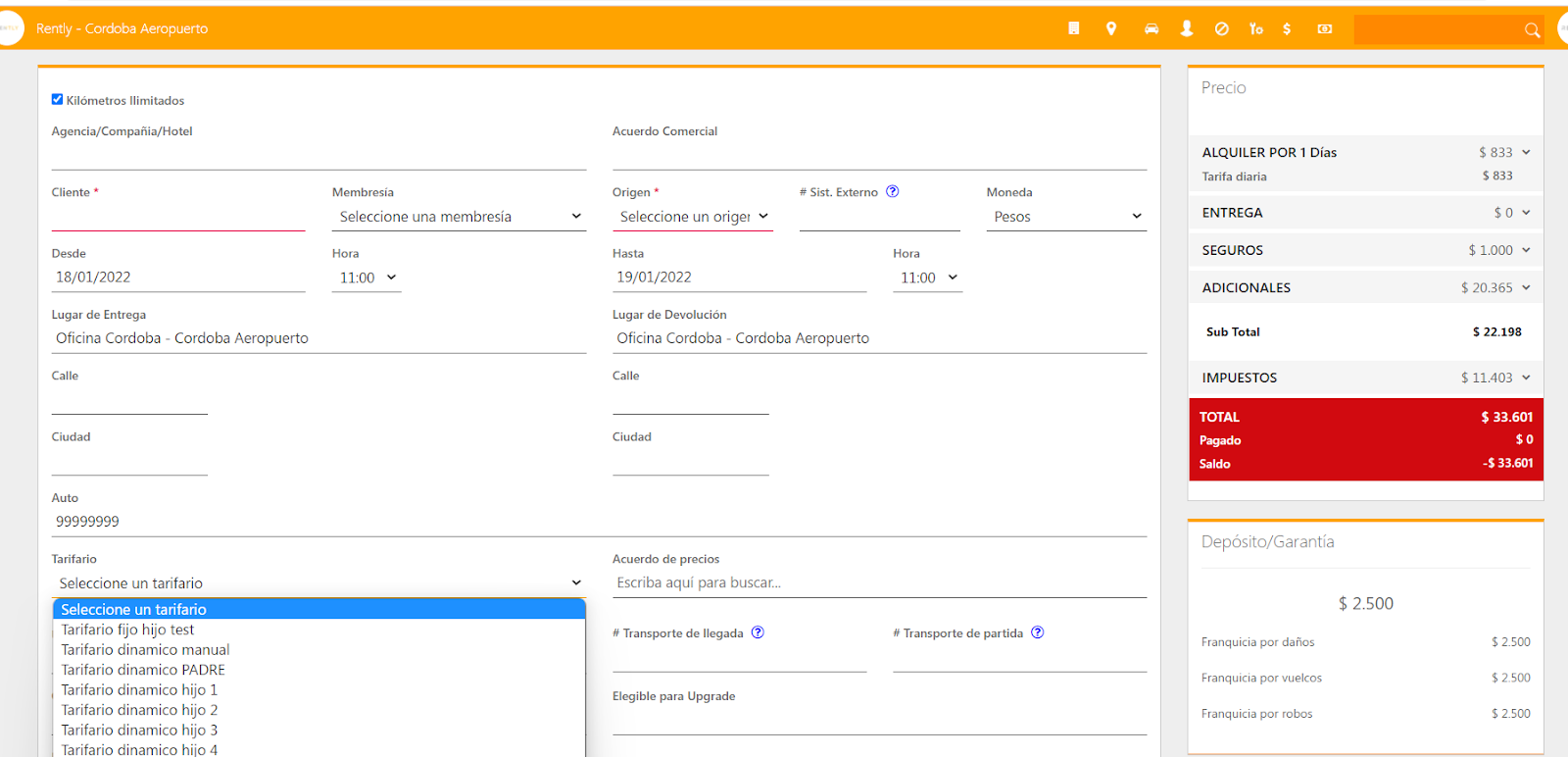The image size is (1568, 757).
Task: Choose Tarifario fijo hijo test option
Action: point(127,630)
